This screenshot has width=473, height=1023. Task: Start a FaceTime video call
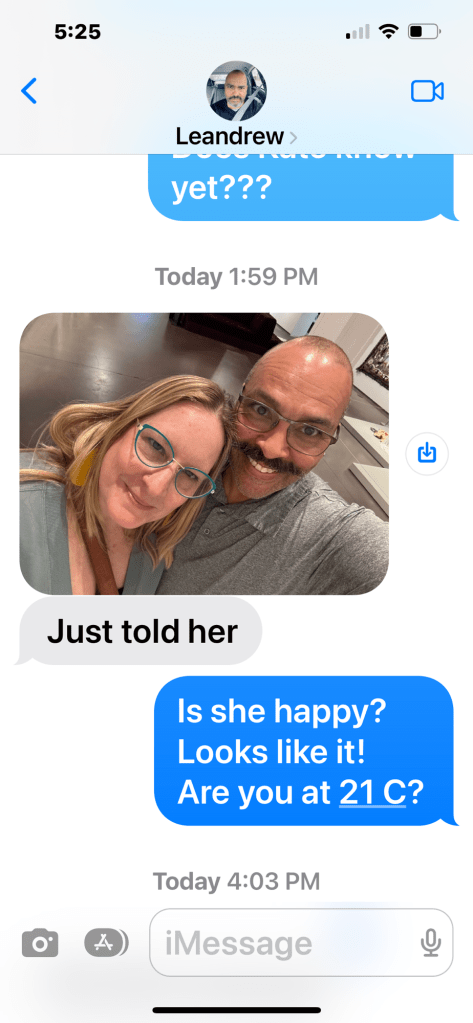click(427, 91)
